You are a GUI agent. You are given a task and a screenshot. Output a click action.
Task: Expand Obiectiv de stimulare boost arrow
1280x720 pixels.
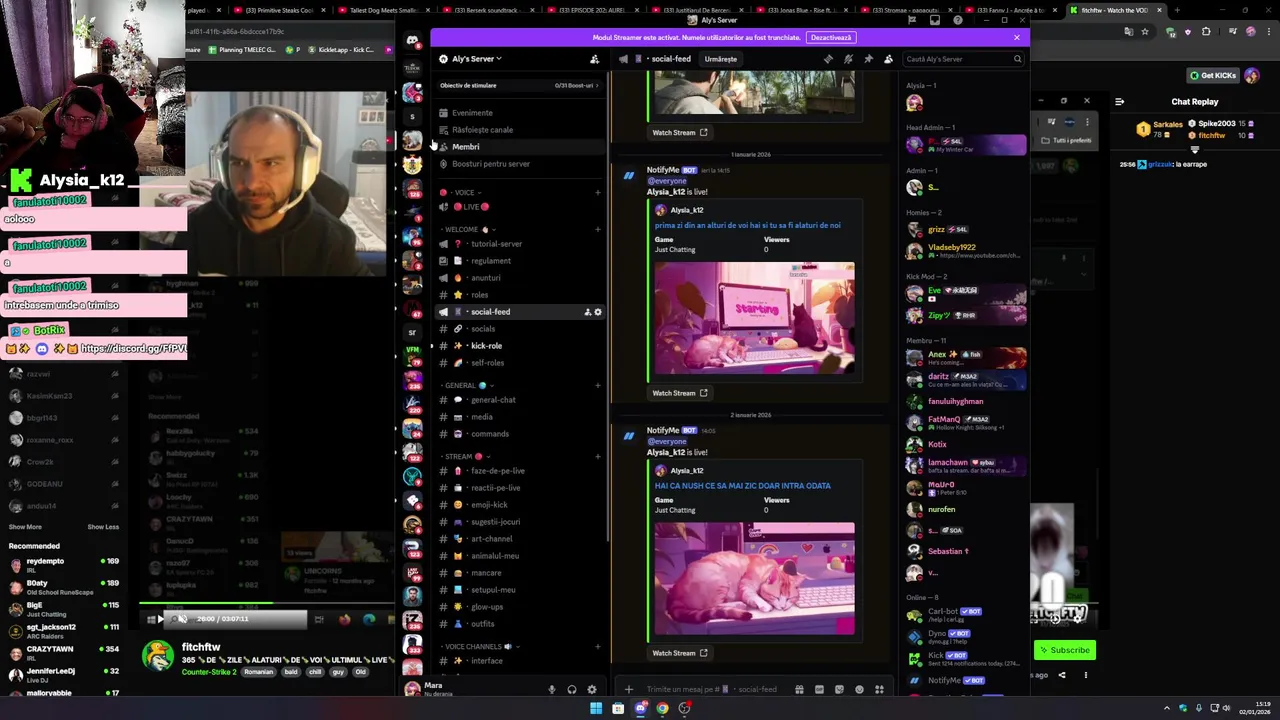point(597,86)
